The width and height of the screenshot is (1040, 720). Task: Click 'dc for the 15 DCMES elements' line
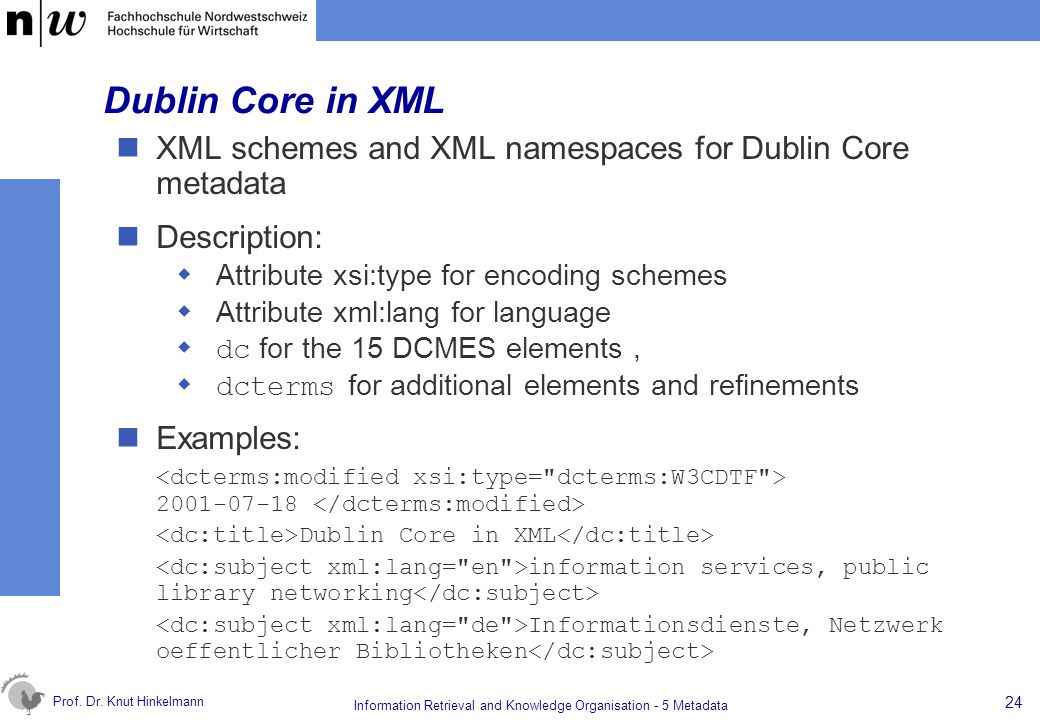coord(428,349)
